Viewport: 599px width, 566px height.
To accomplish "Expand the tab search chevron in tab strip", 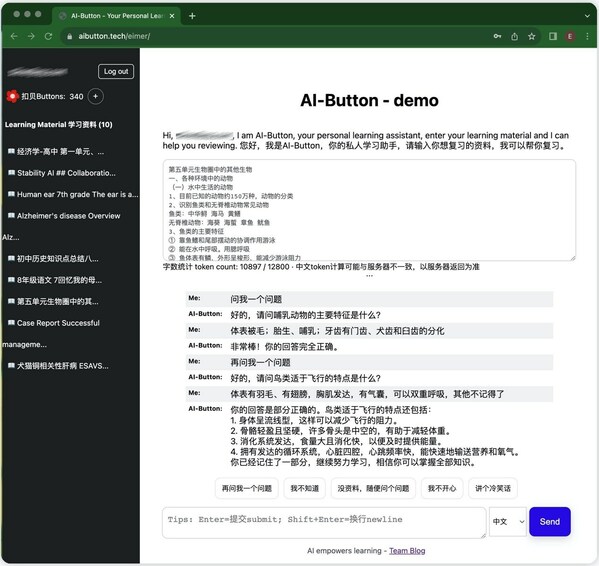I will (587, 16).
